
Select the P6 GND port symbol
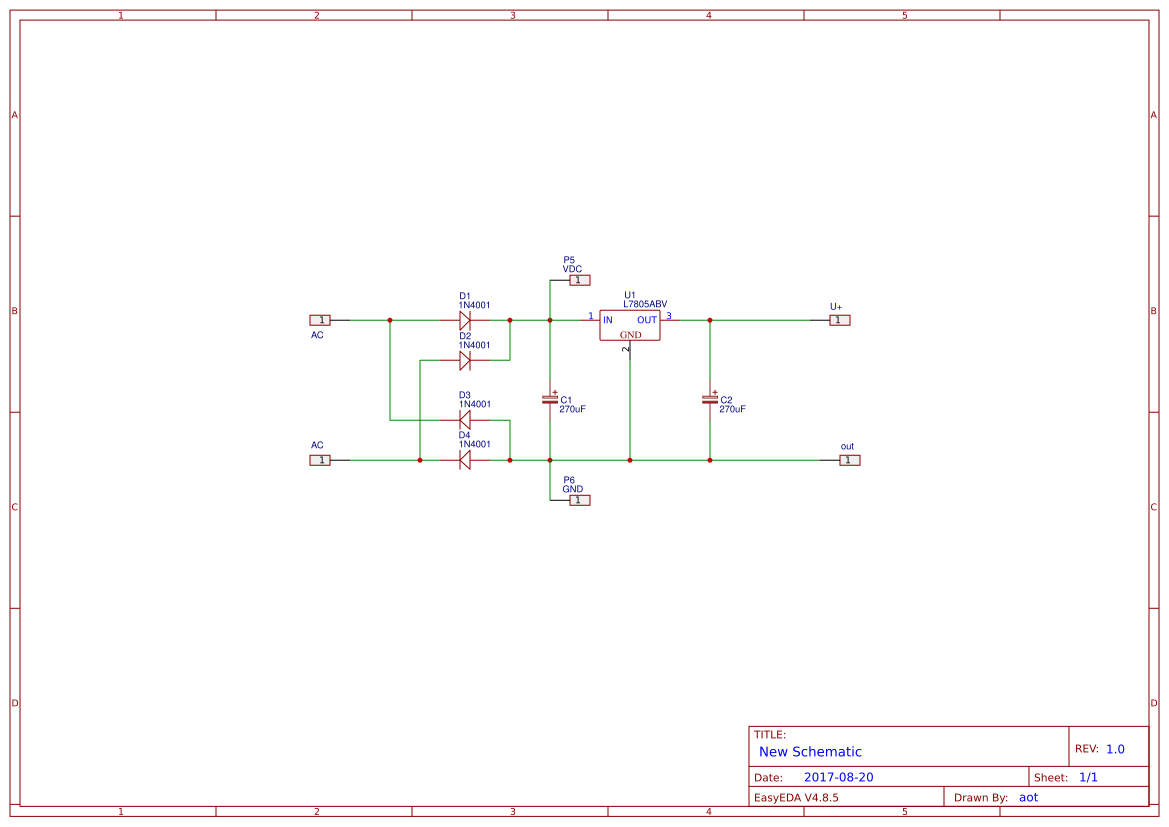(x=578, y=499)
